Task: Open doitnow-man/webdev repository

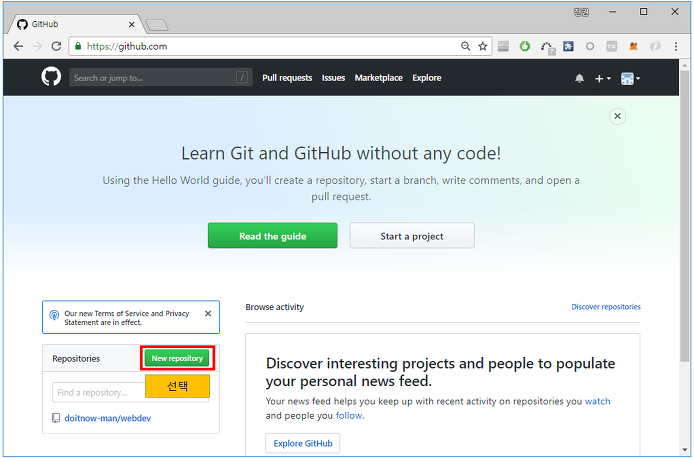Action: [108, 418]
